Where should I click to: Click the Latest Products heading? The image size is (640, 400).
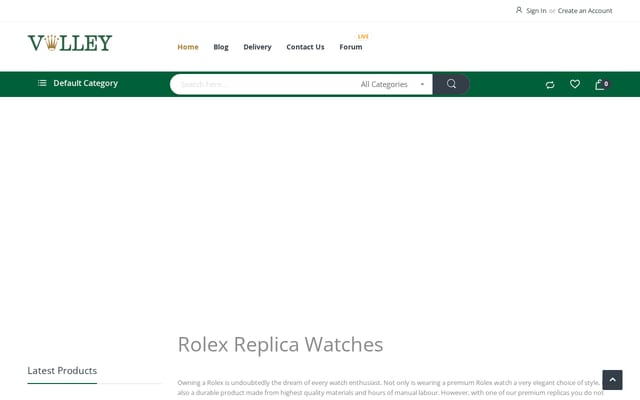pos(62,371)
